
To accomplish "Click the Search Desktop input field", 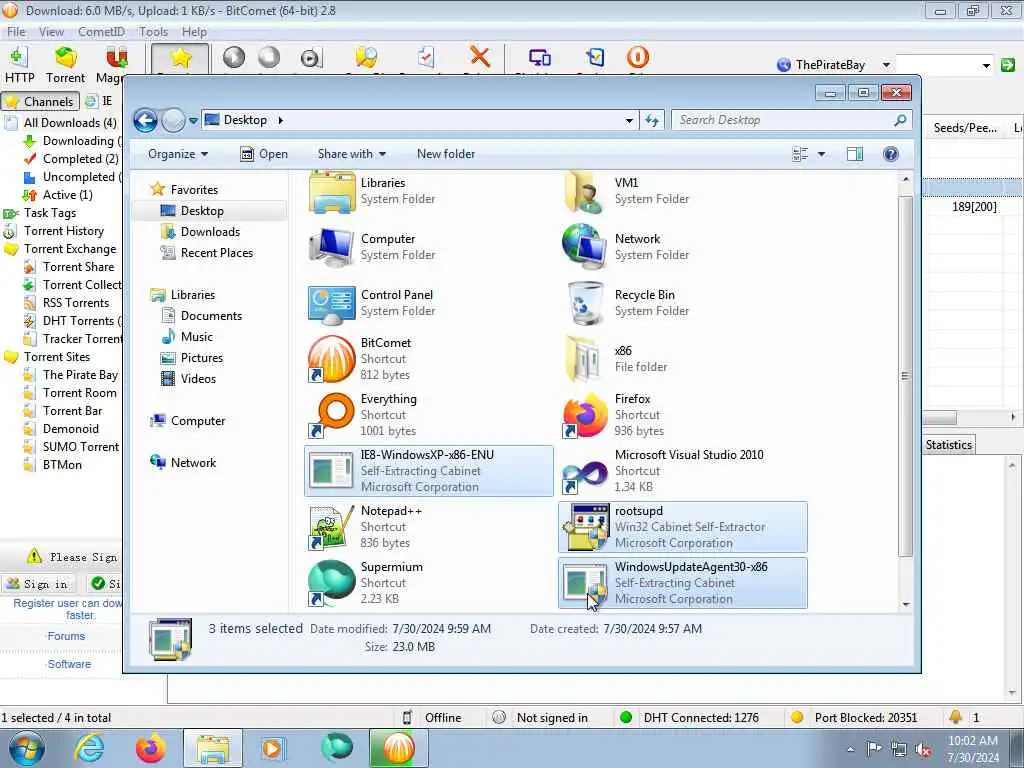I will [x=784, y=120].
